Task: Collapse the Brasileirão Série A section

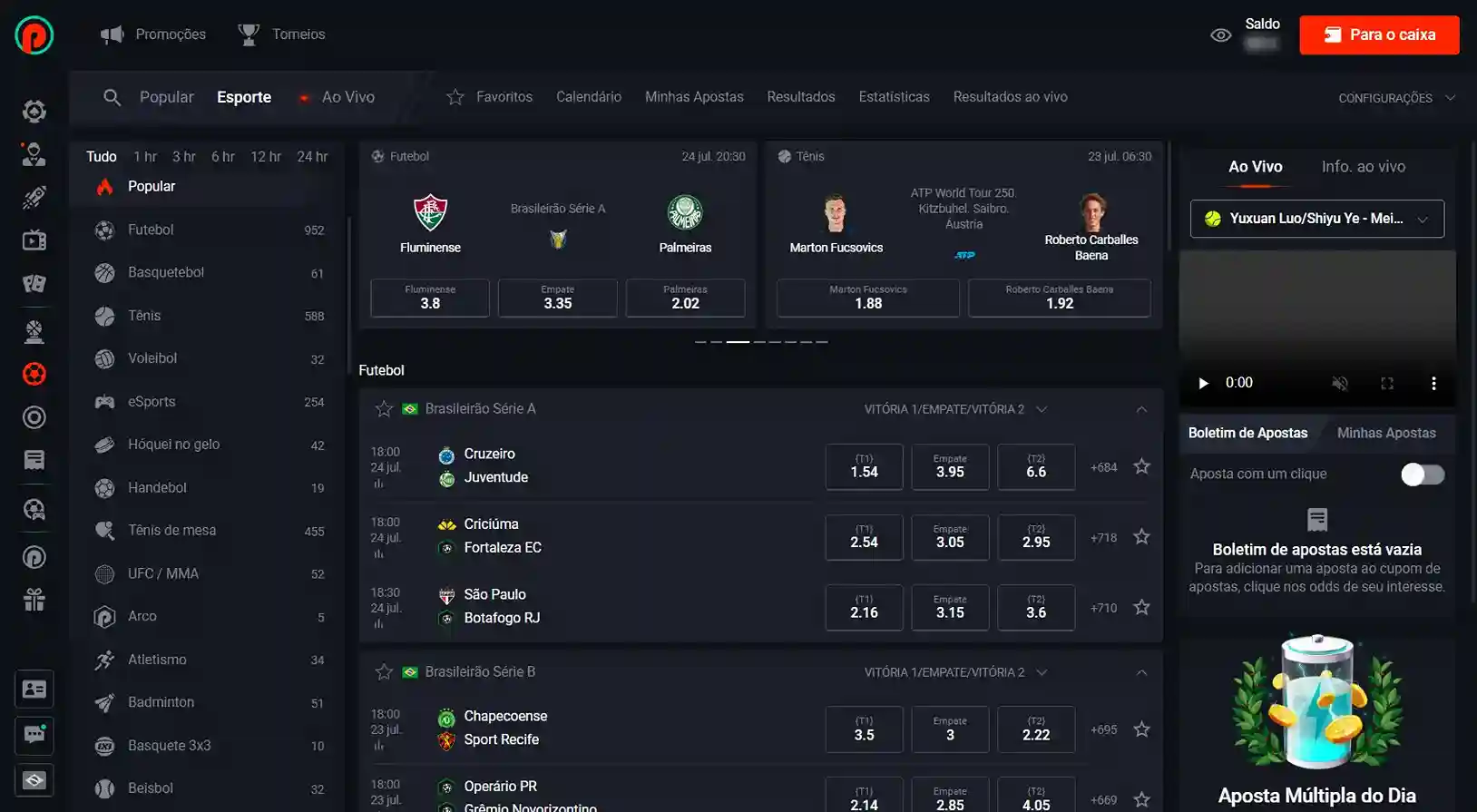Action: [x=1141, y=409]
